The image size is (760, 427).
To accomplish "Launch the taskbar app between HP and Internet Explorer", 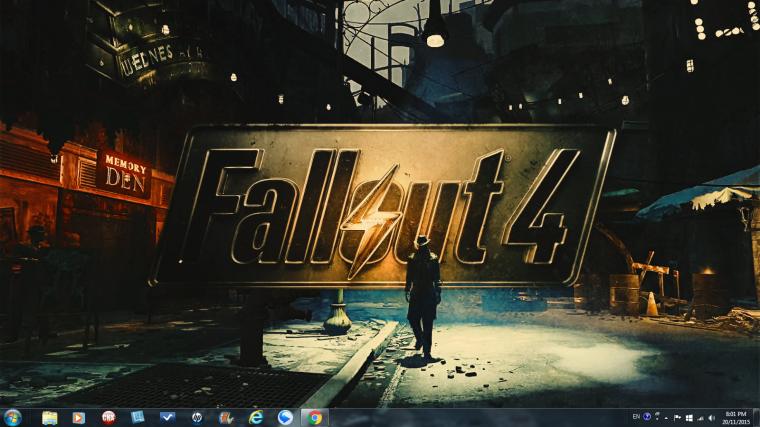I will coord(226,418).
